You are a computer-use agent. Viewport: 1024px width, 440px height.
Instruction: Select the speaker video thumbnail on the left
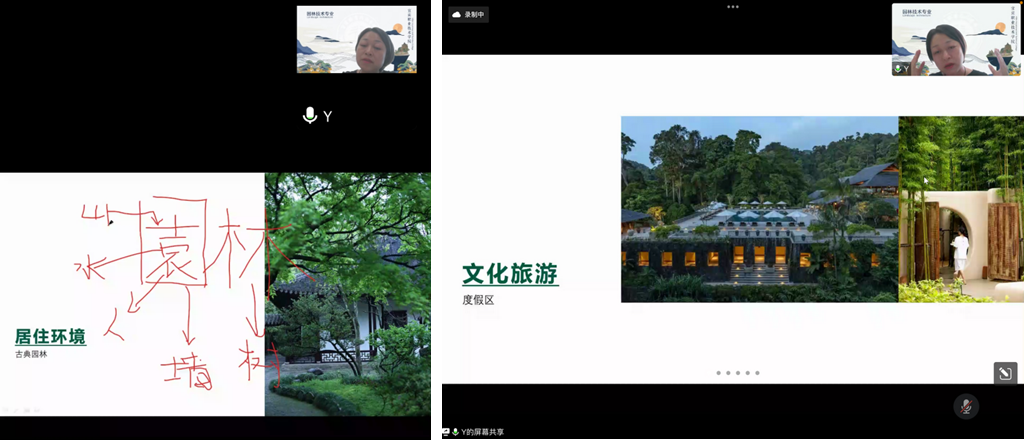[x=356, y=40]
